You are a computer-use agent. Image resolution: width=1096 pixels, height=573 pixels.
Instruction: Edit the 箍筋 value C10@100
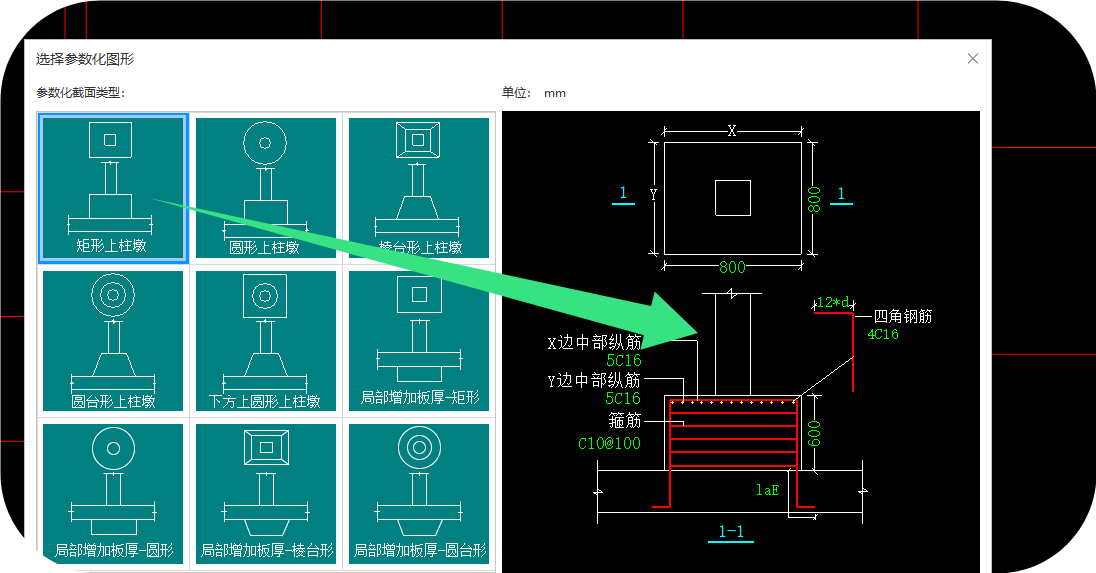point(609,443)
